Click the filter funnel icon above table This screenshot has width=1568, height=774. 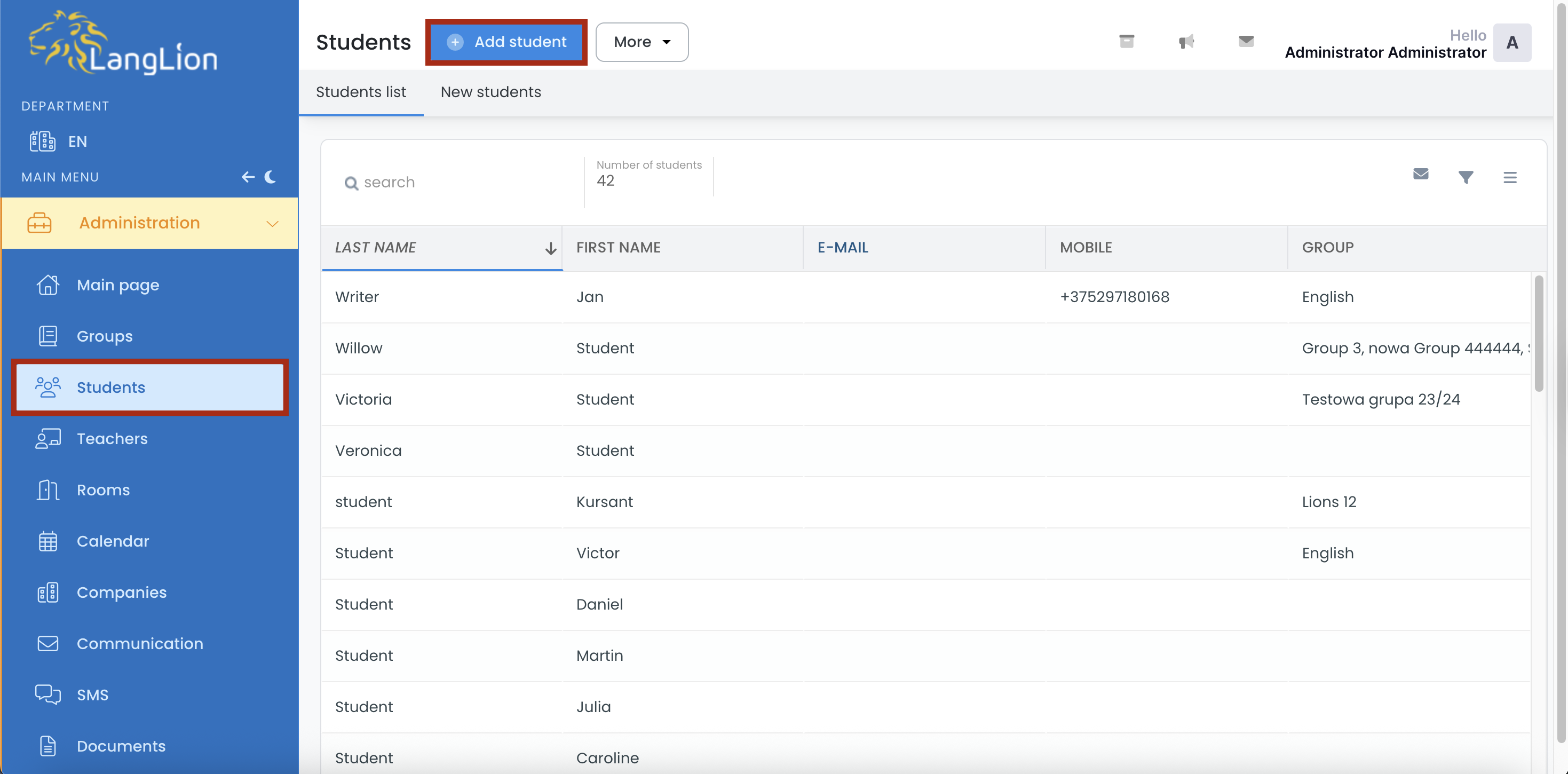pyautogui.click(x=1466, y=177)
